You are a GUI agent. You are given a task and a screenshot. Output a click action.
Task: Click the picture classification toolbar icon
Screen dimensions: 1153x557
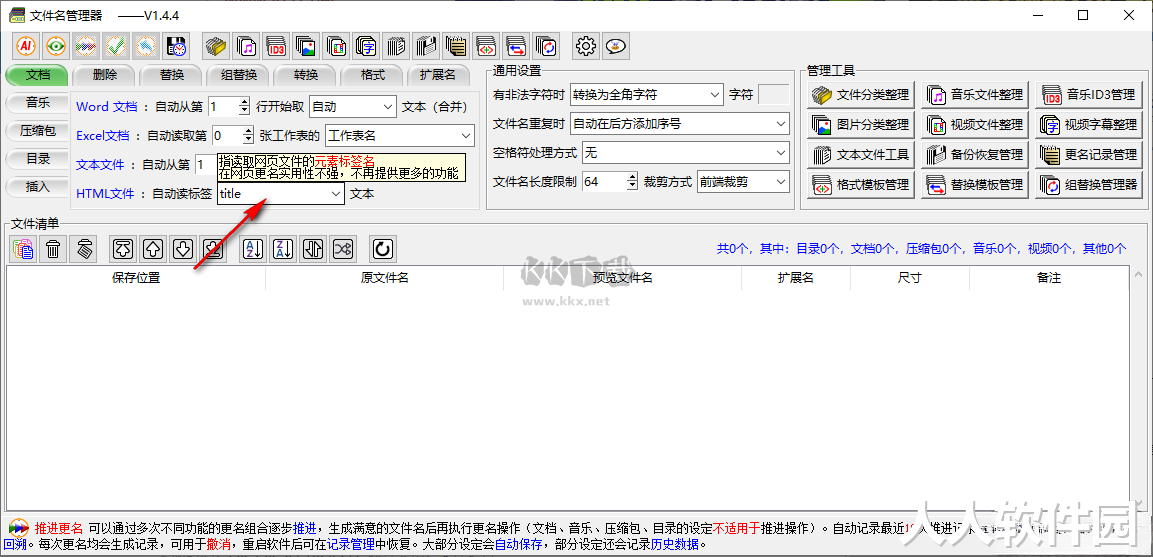coord(307,46)
